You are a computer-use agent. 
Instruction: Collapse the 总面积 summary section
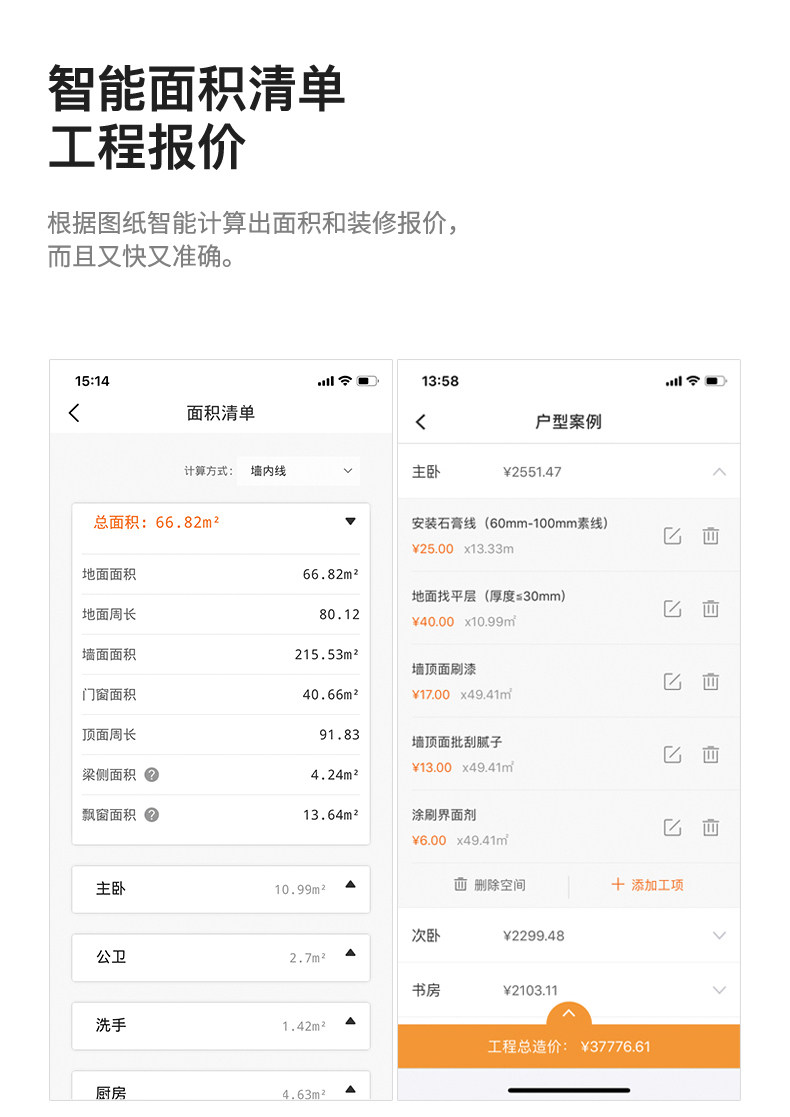[x=350, y=521]
